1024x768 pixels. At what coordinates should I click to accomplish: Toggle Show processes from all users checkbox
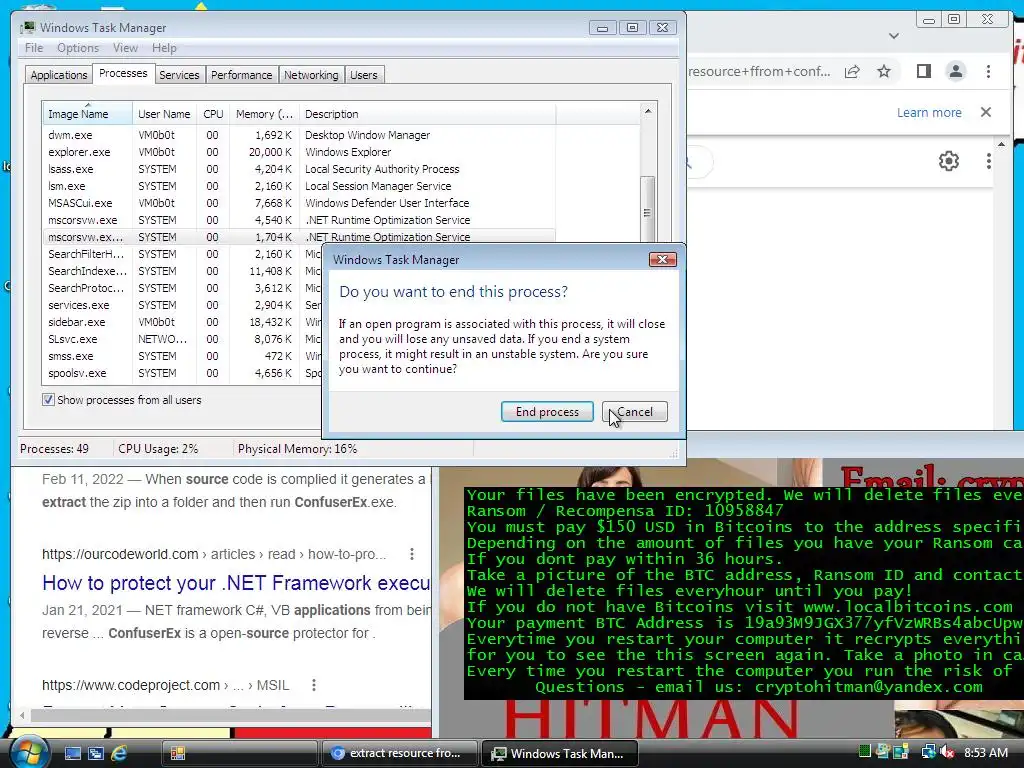(48, 400)
